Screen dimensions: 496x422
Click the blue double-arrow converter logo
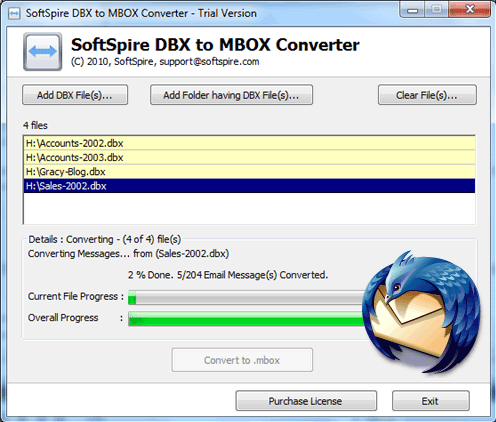pyautogui.click(x=42, y=51)
